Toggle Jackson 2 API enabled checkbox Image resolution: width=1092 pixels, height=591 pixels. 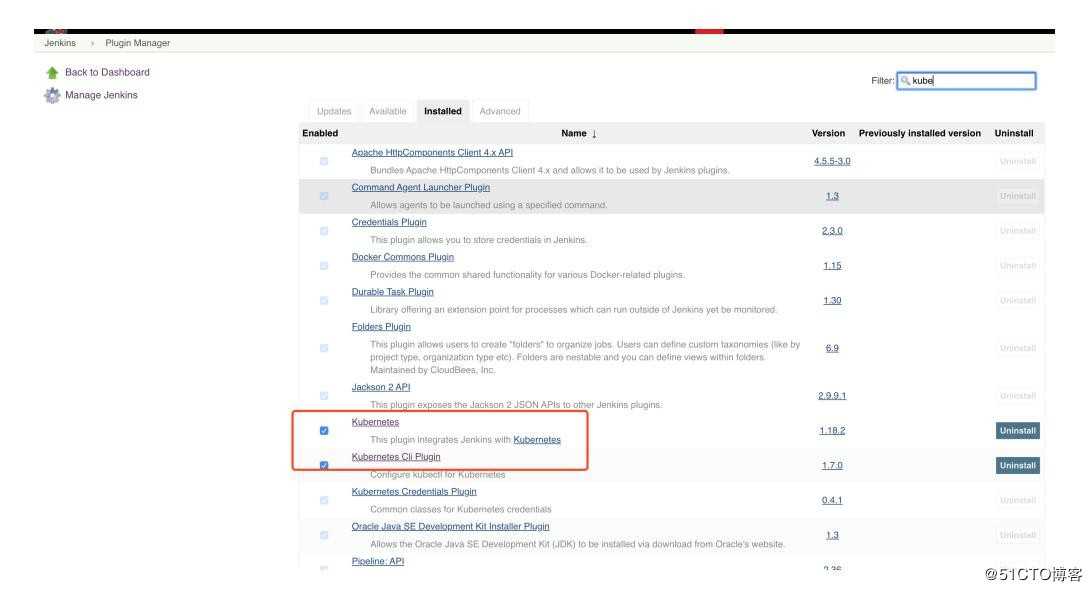[324, 396]
